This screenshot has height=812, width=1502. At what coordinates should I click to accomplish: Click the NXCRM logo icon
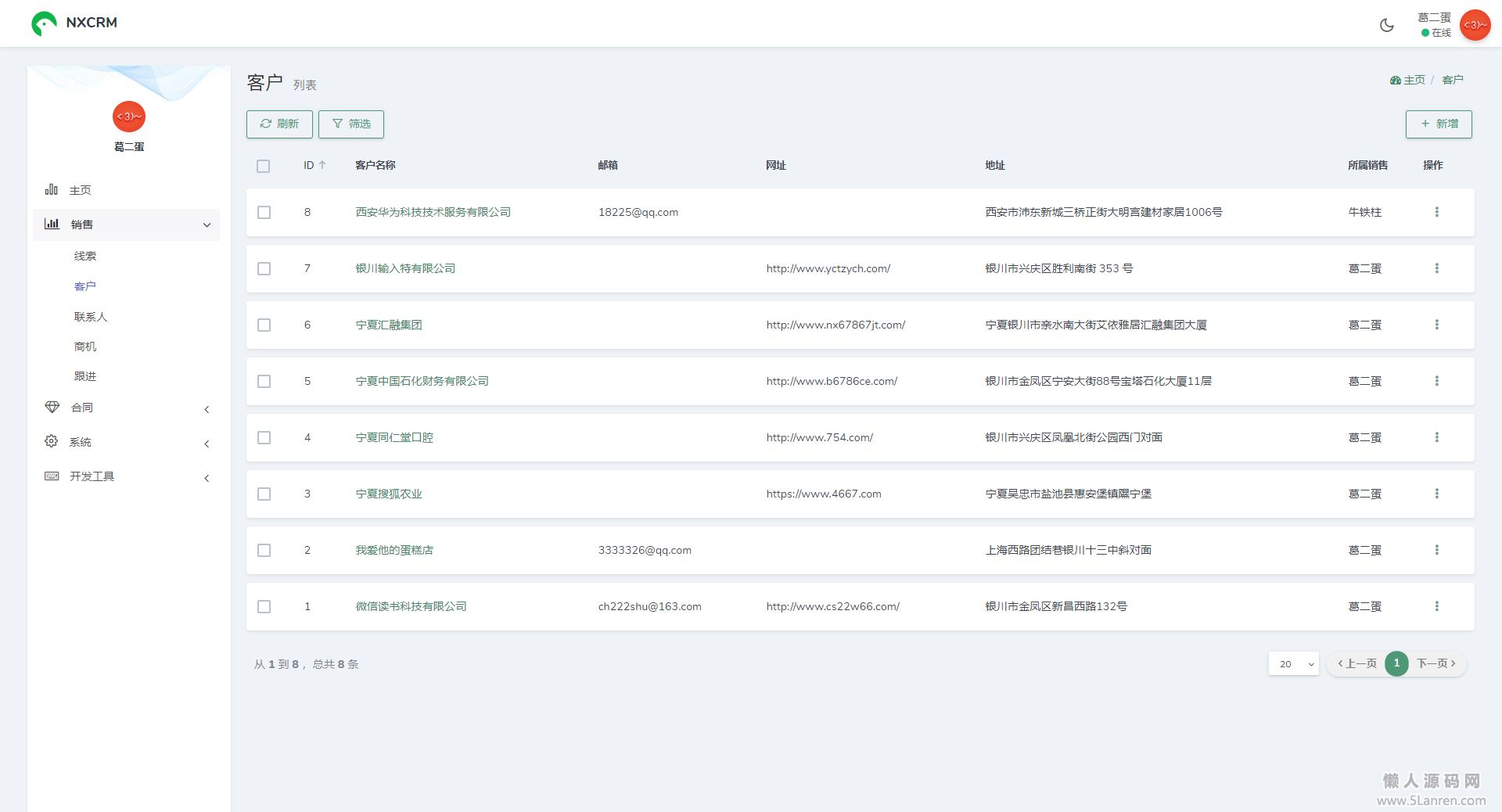pyautogui.click(x=44, y=23)
